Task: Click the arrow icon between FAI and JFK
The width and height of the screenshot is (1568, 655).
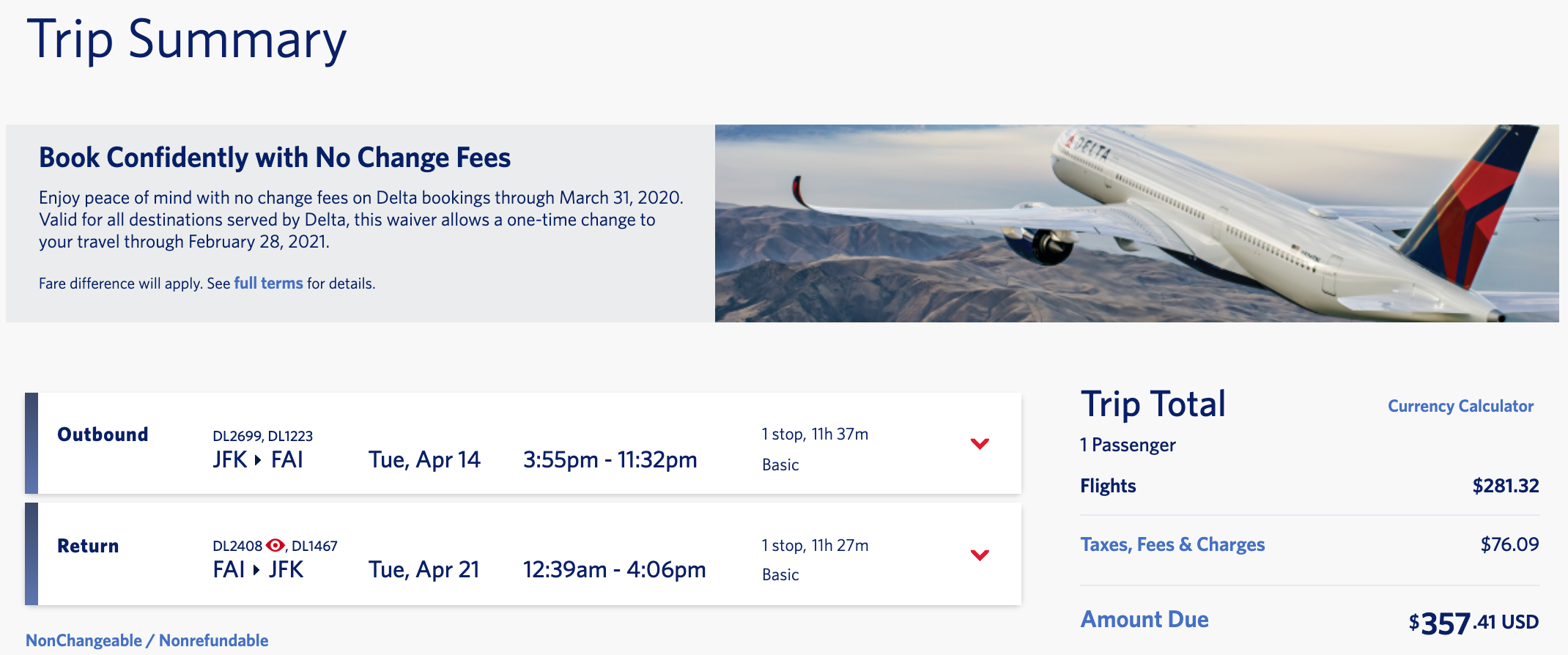Action: [256, 570]
